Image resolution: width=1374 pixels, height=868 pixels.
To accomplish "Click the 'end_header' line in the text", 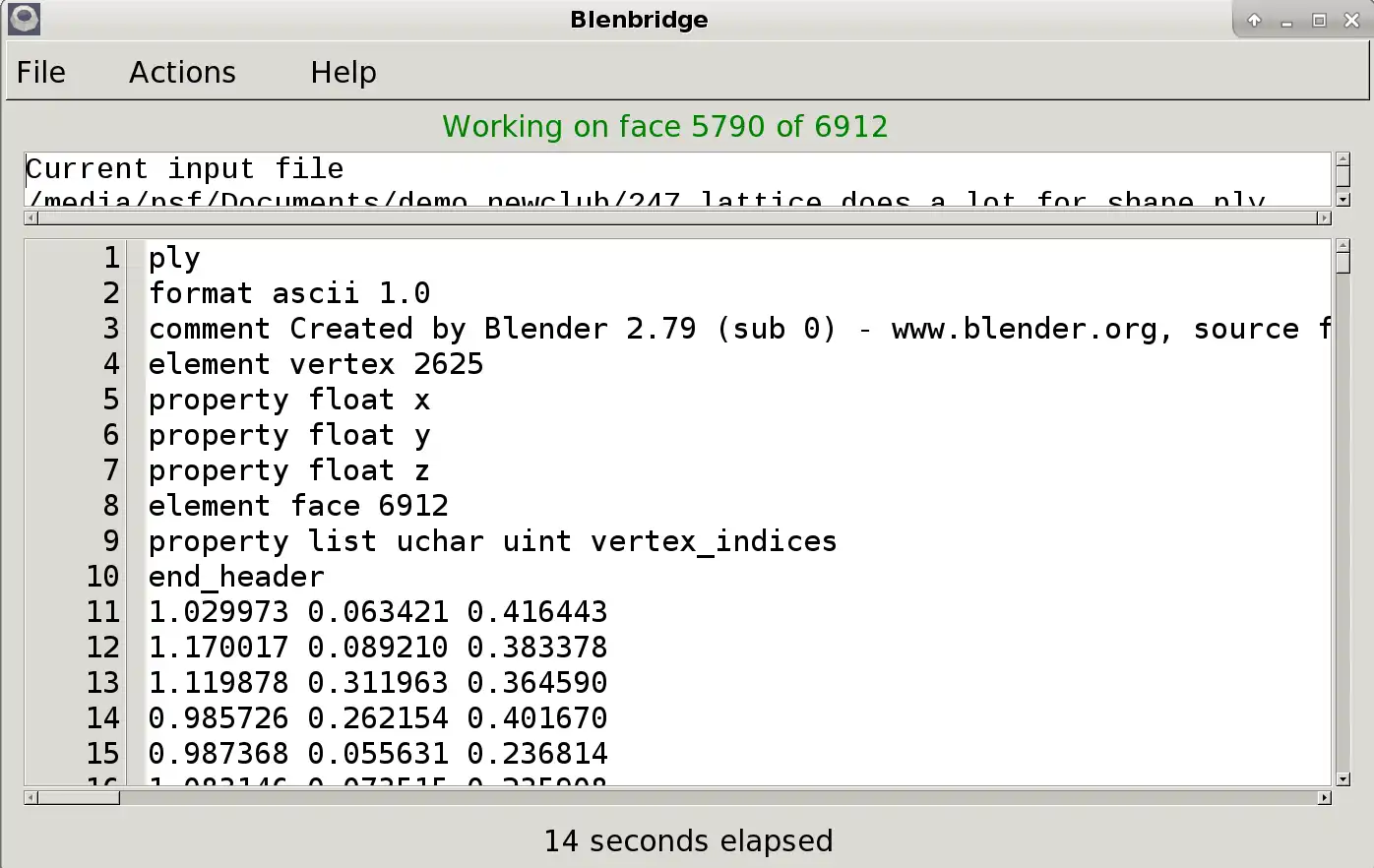I will pos(236,577).
